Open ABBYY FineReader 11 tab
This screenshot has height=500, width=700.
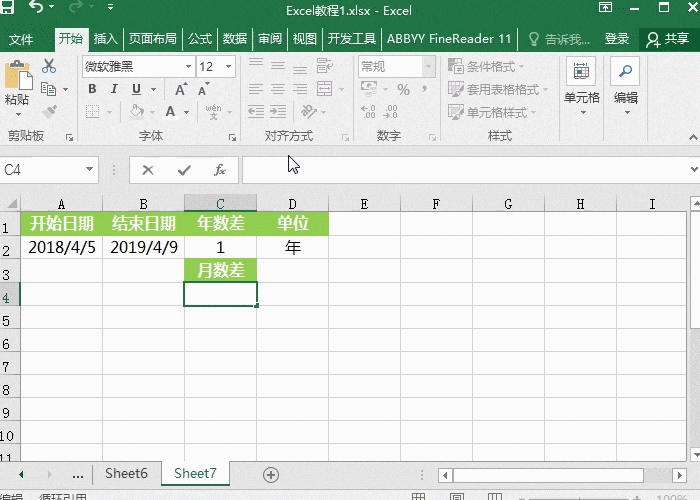coord(449,39)
